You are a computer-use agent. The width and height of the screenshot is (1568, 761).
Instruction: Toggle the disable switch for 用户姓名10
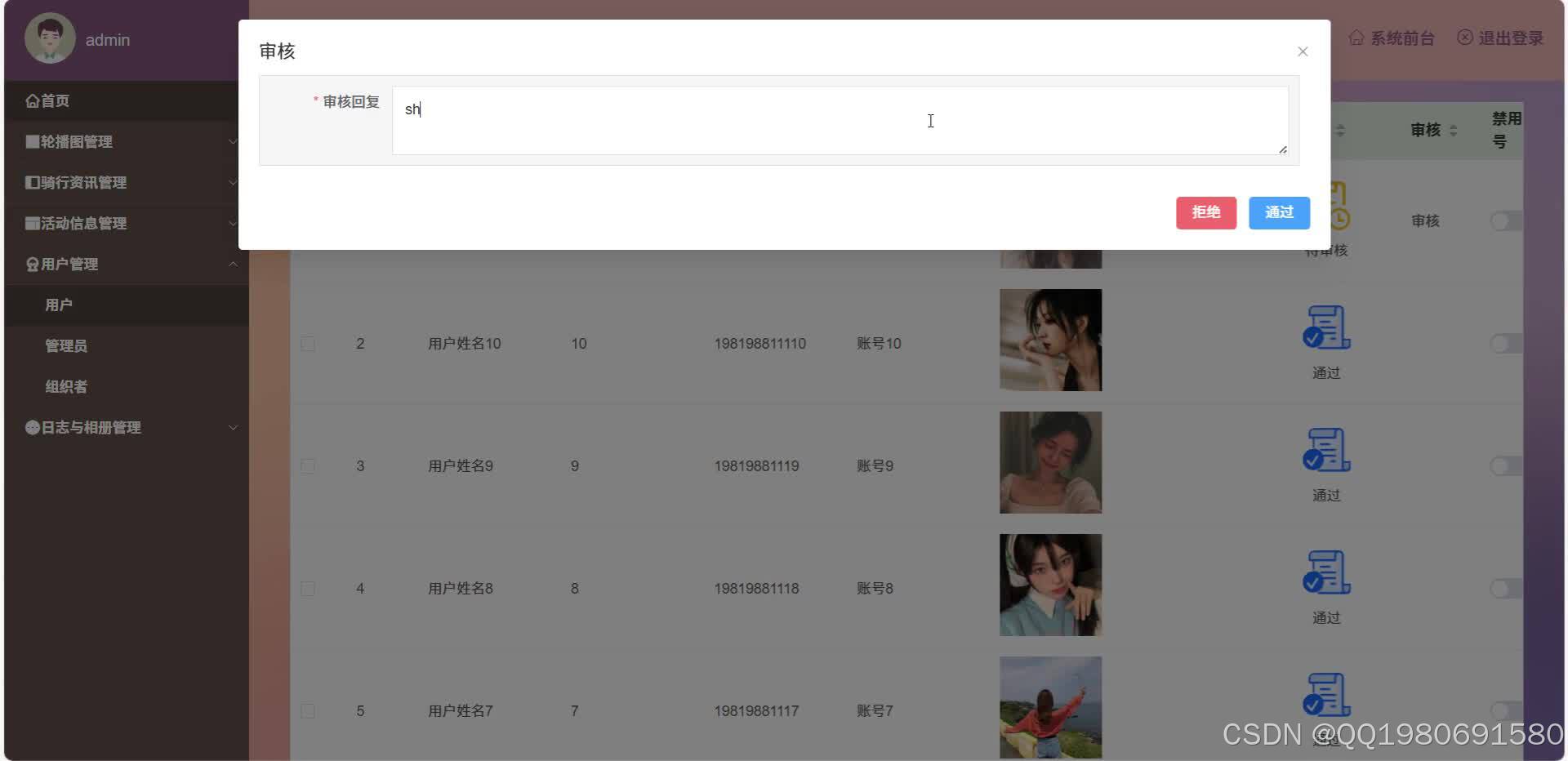(x=1505, y=344)
